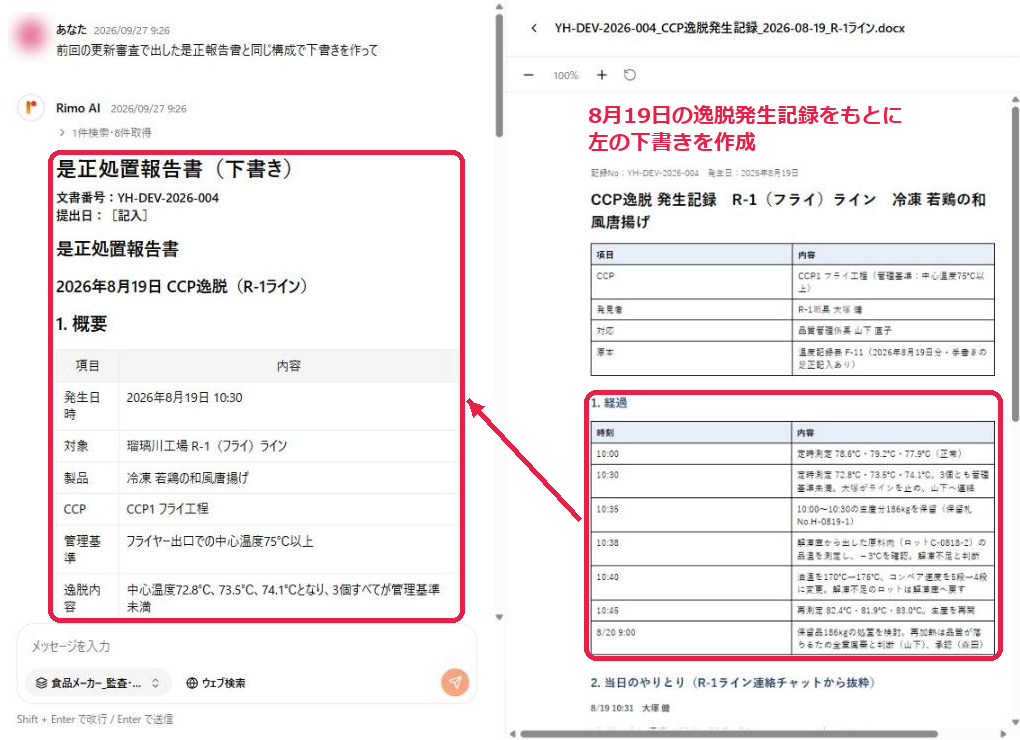The image size is (1020, 740).
Task: Click the up arrow of the chat scrollbar
Action: point(499,7)
